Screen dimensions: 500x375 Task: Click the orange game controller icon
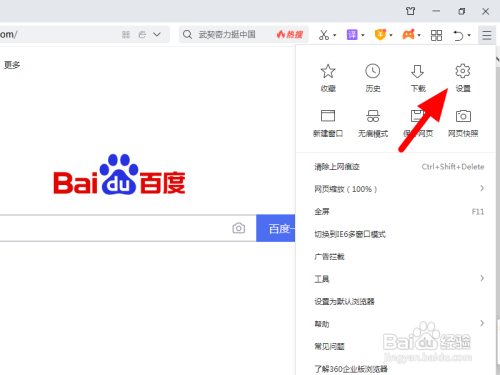[x=409, y=35]
